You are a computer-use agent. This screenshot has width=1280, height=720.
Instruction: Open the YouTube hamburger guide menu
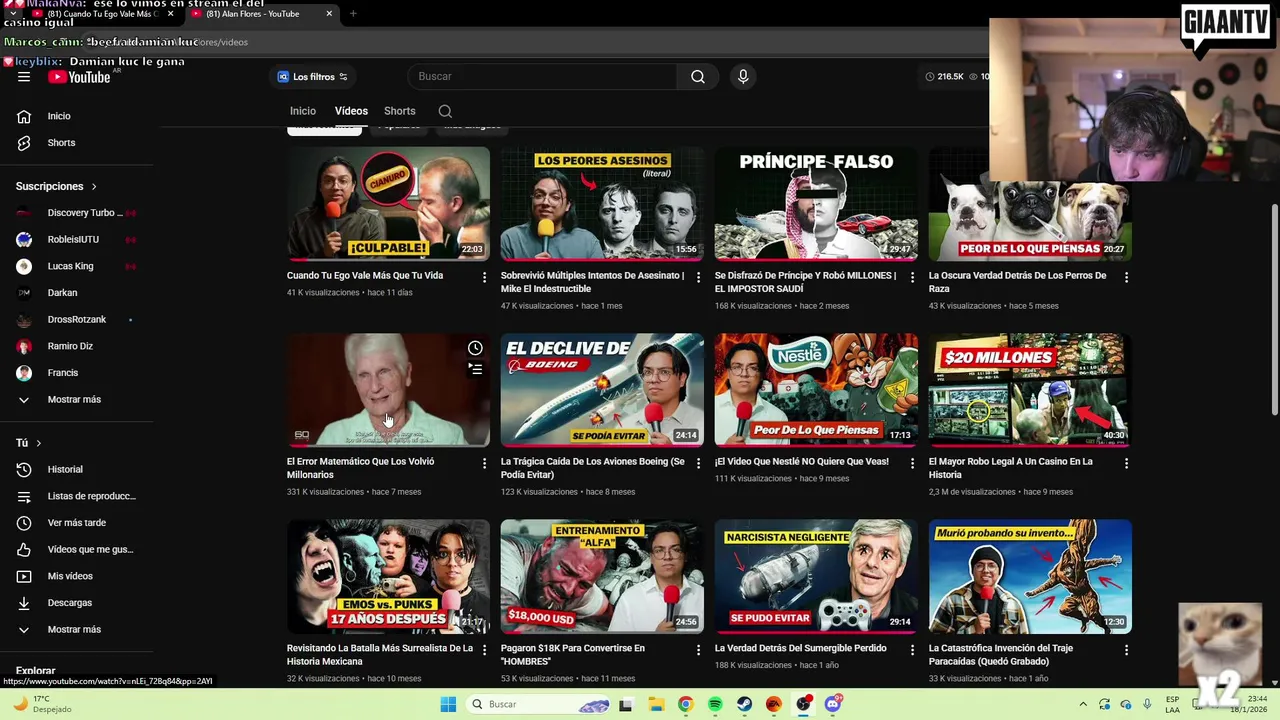click(x=24, y=77)
